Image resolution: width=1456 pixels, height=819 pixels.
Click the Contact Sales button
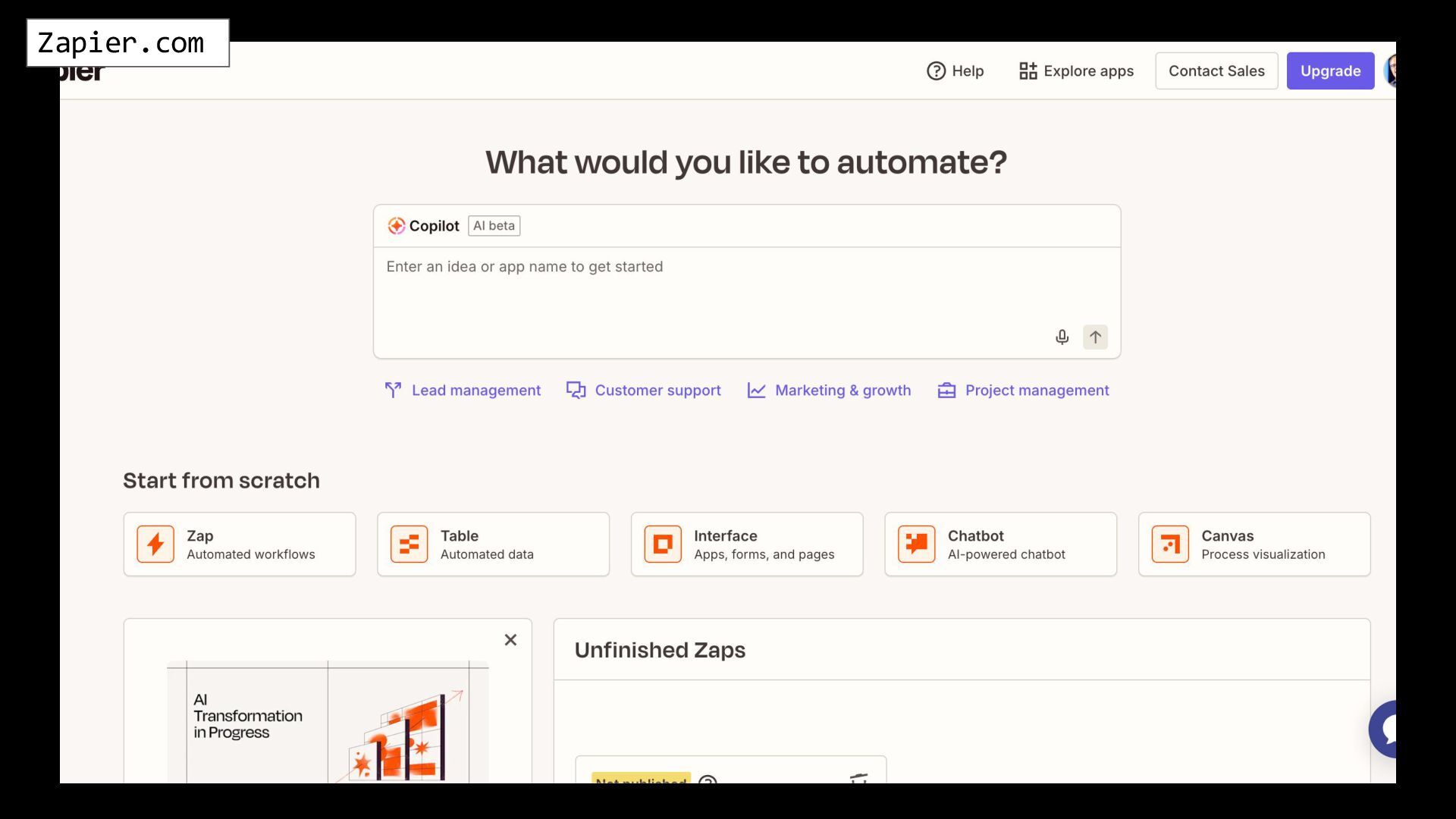click(1216, 71)
